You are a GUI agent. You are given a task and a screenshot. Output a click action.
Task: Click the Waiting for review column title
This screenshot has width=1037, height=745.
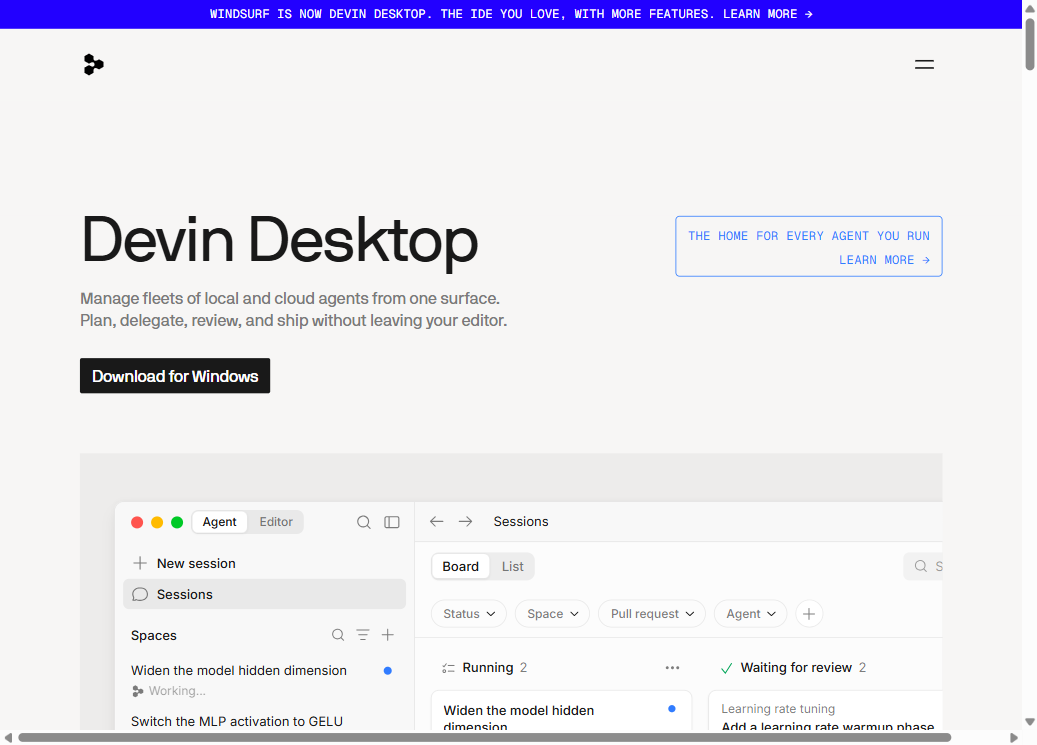(796, 668)
